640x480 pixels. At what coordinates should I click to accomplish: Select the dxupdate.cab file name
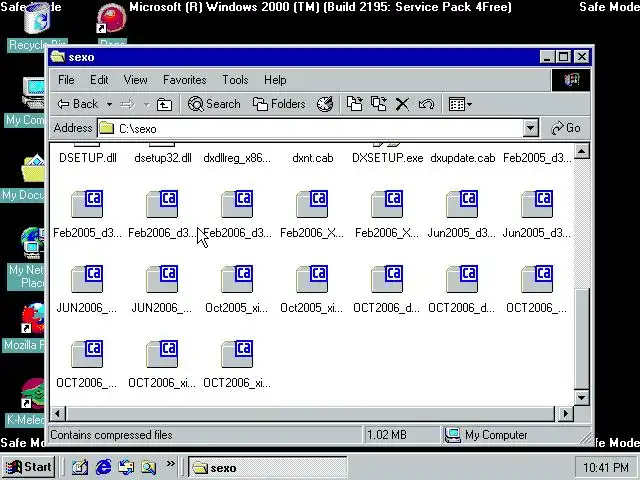[x=462, y=158]
